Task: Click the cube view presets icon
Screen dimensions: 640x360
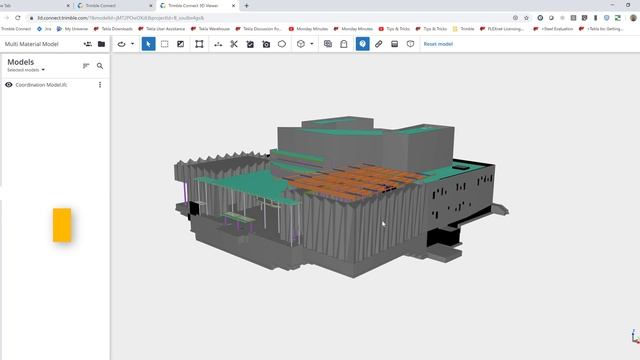Action: [x=301, y=44]
